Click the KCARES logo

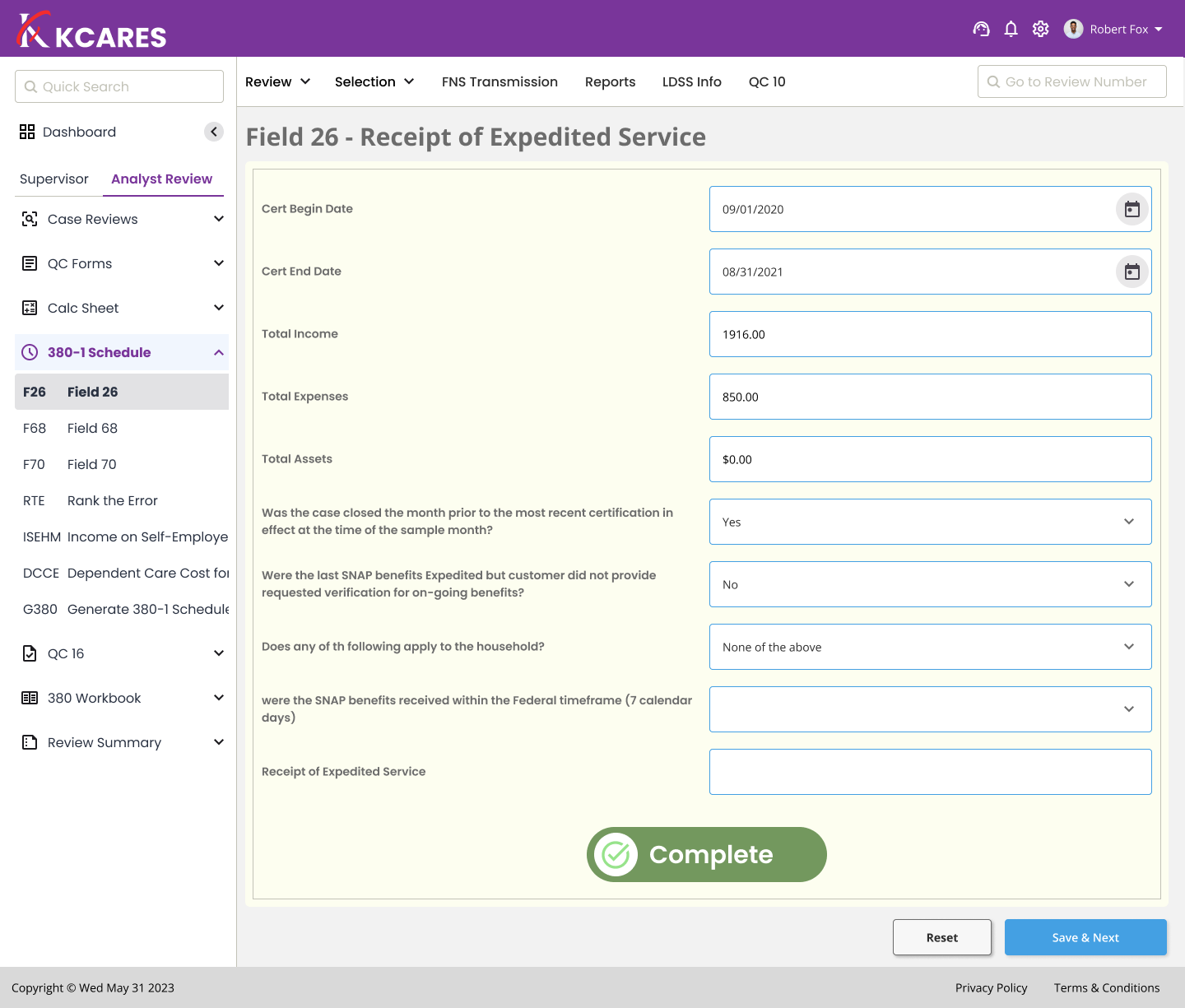point(91,31)
